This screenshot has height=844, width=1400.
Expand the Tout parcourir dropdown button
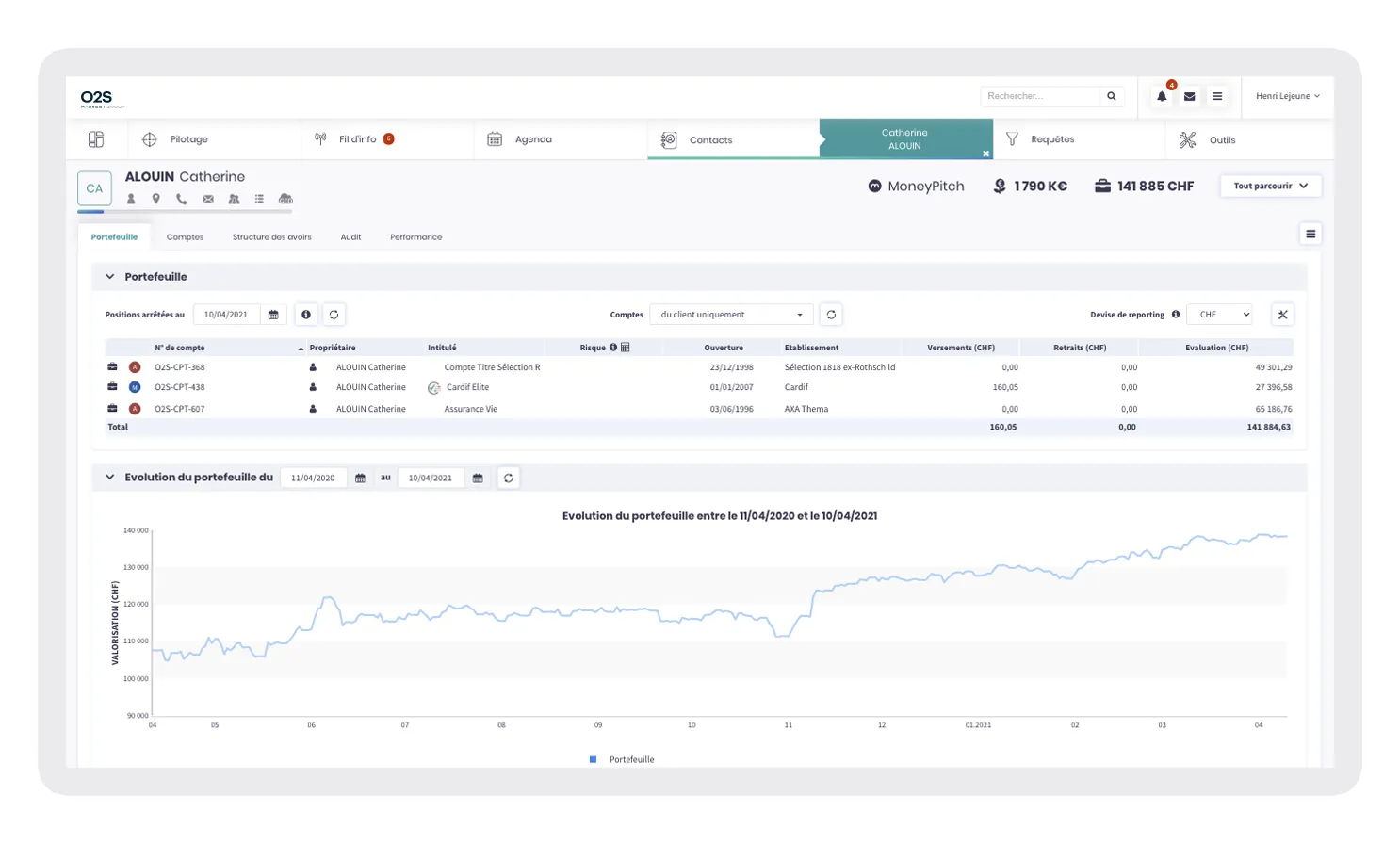(1271, 186)
